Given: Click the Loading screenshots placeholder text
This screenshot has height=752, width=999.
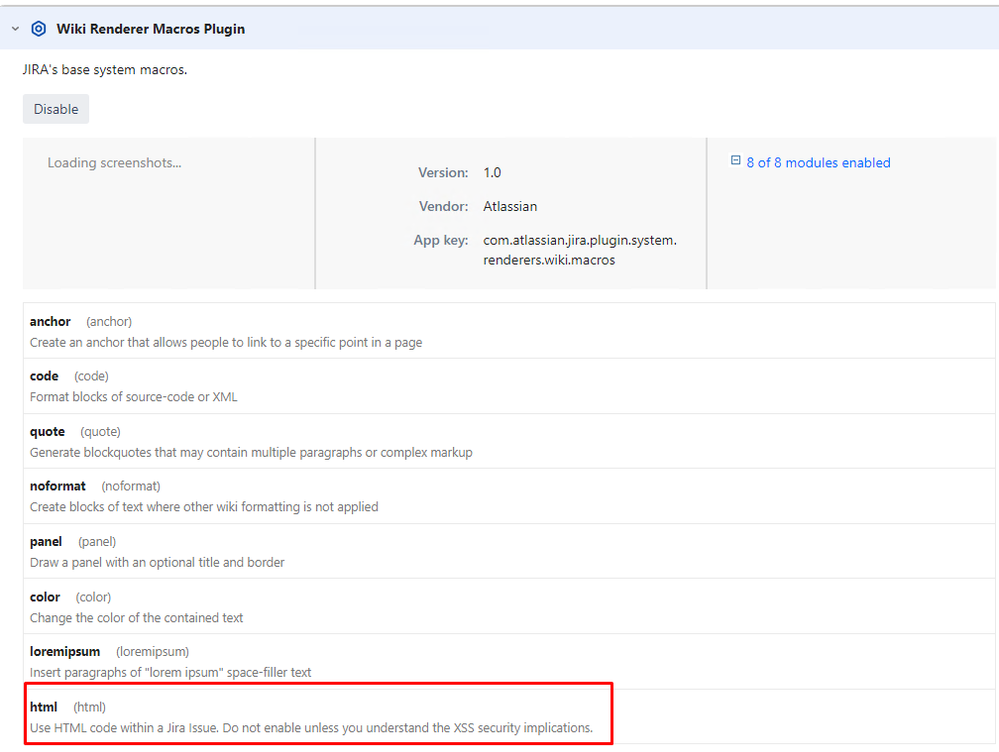Looking at the screenshot, I should click(x=114, y=163).
